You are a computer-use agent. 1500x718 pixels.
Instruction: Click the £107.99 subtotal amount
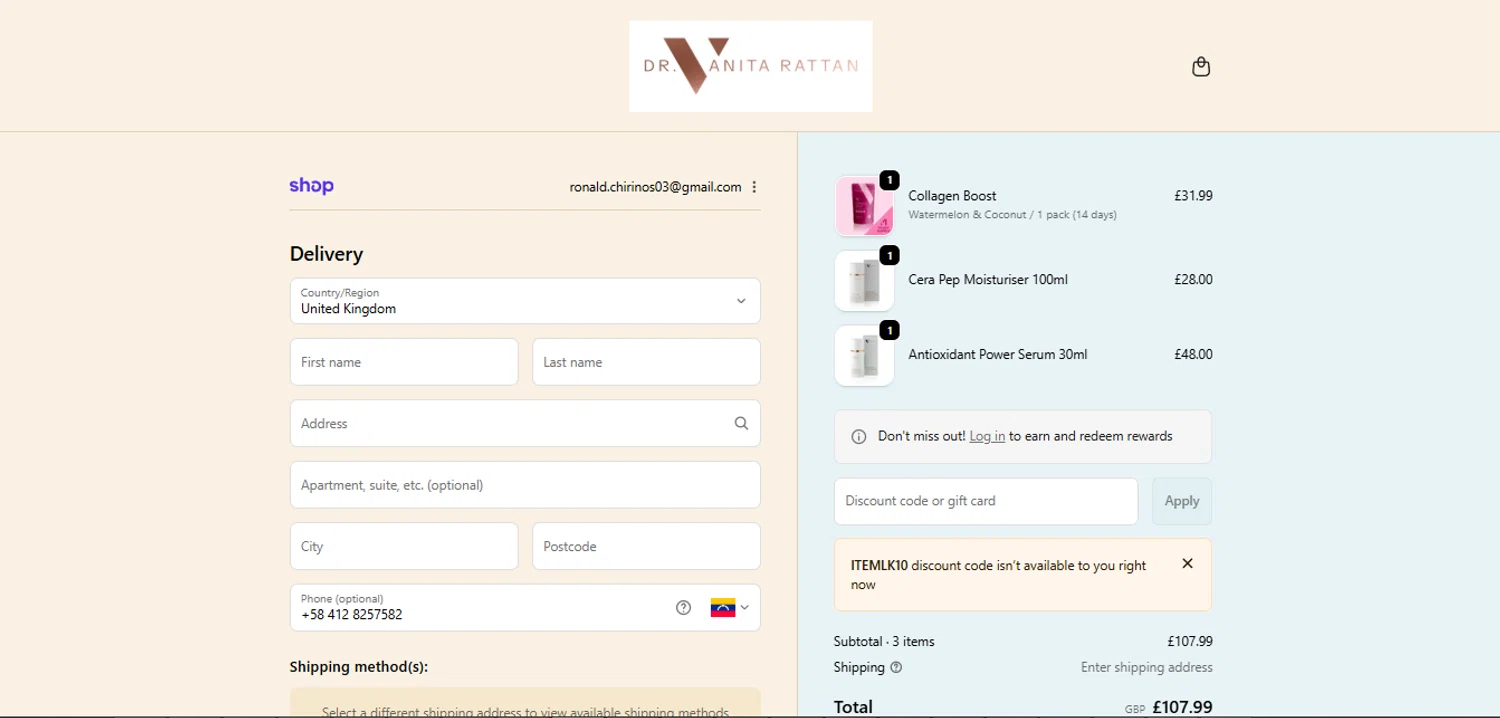(x=1190, y=641)
